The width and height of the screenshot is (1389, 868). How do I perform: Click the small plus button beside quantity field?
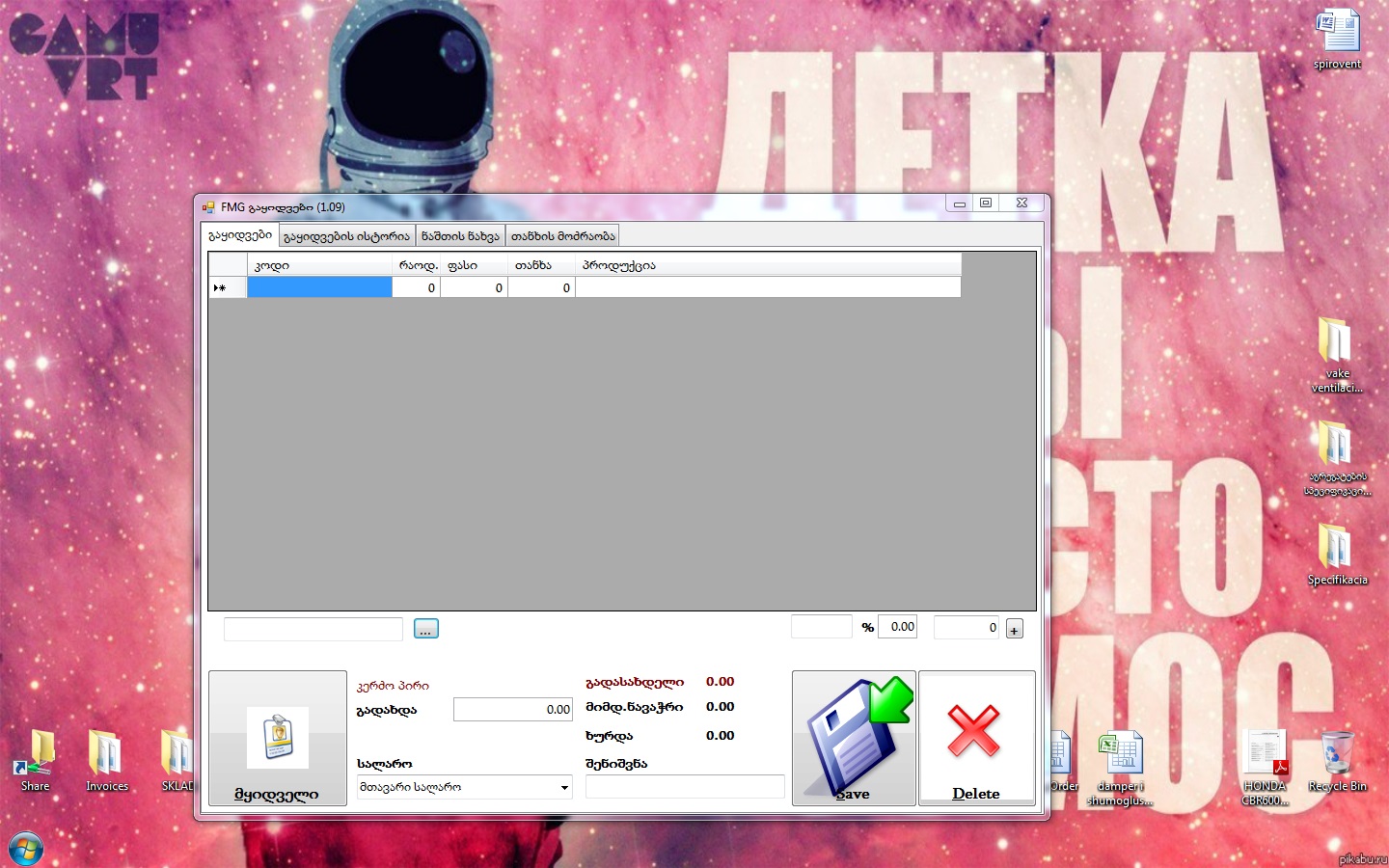[x=1014, y=630]
